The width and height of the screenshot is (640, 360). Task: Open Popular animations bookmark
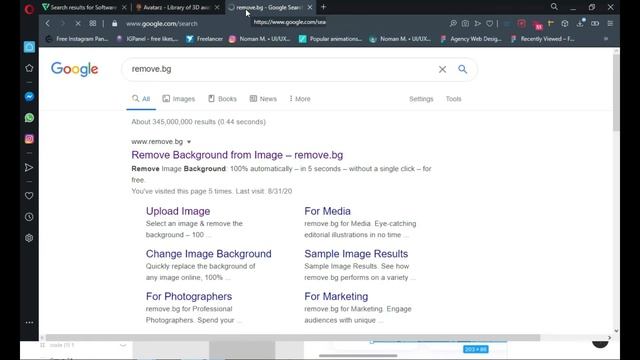331,39
